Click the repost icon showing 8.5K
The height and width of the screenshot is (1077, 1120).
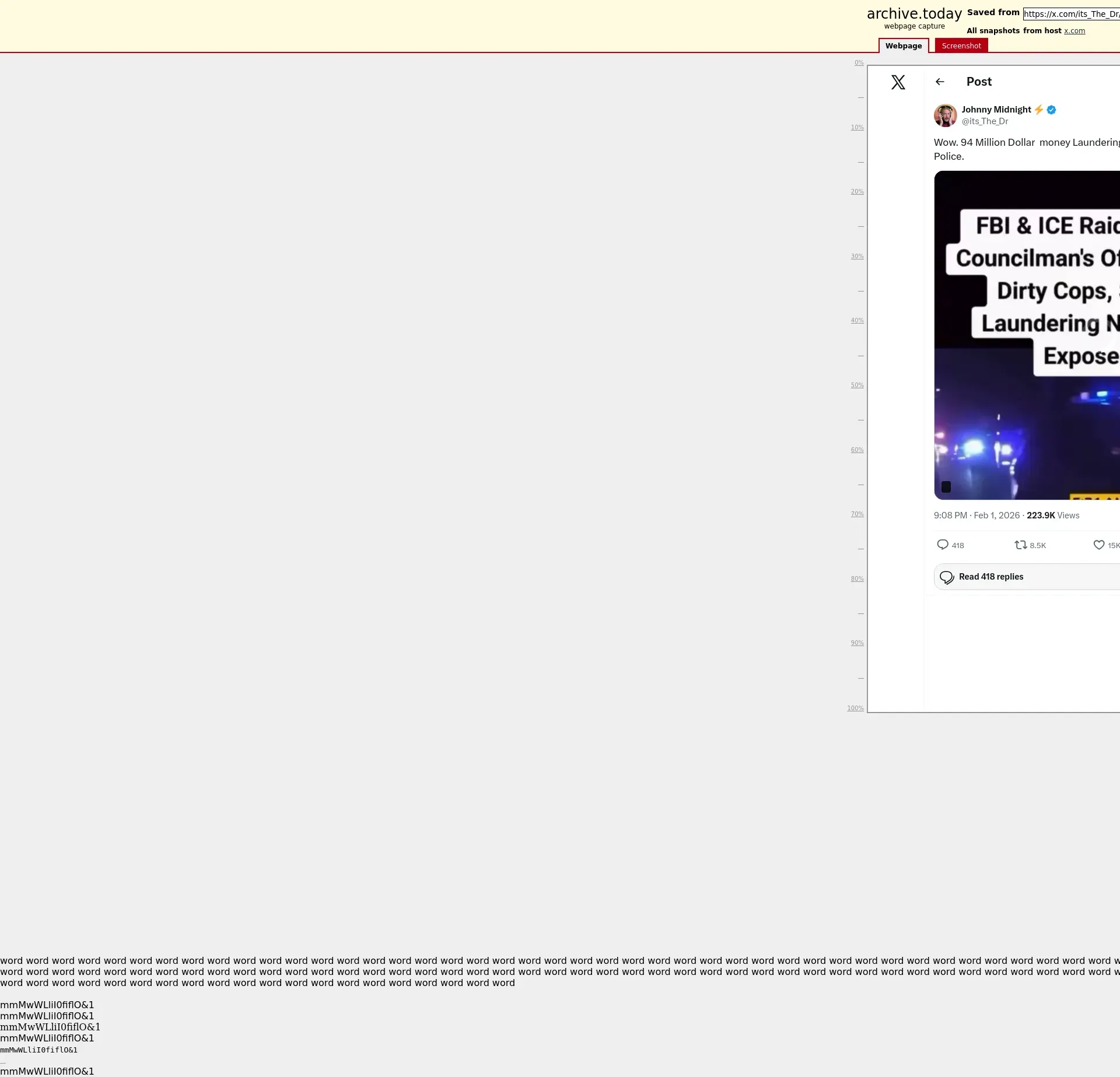[x=1020, y=545]
